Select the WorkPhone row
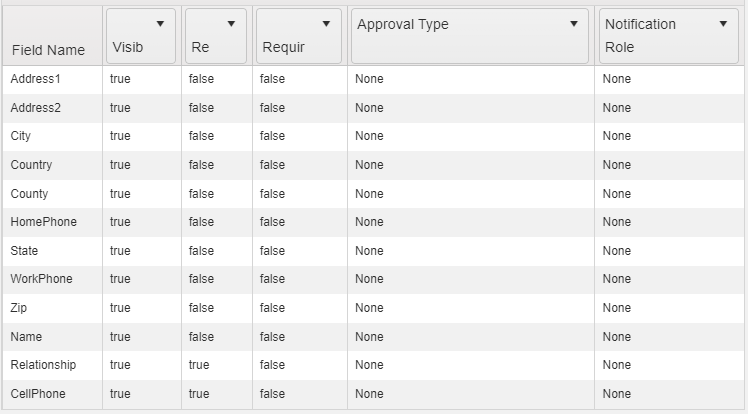This screenshot has height=414, width=748. click(373, 279)
